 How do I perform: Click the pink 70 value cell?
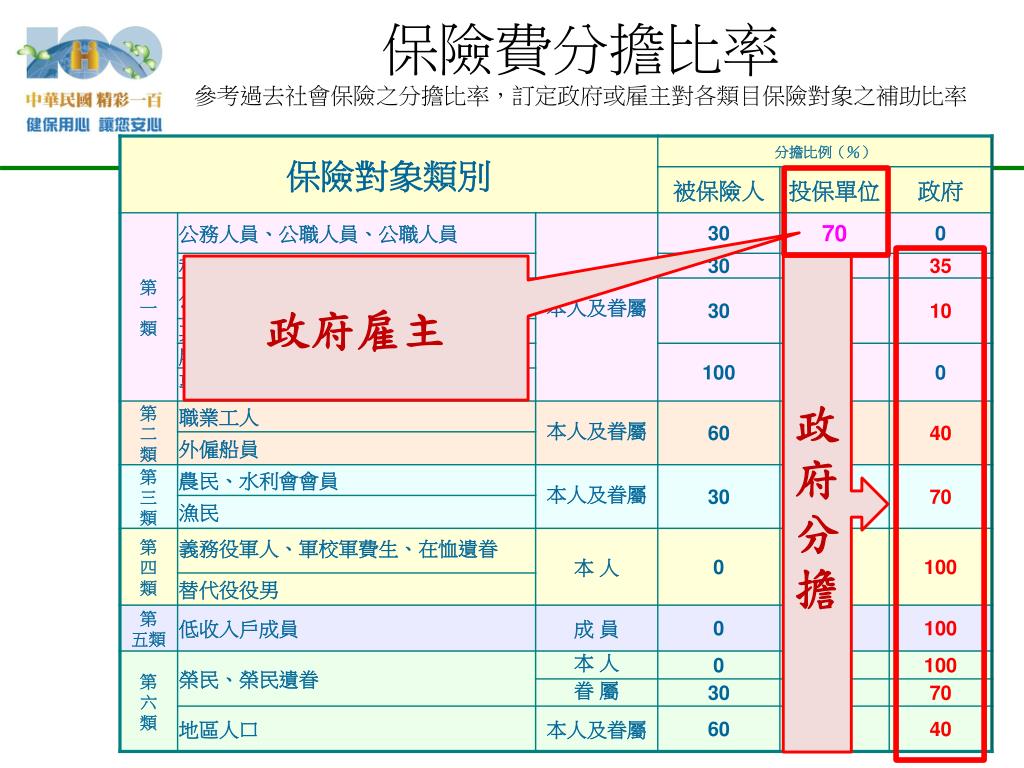click(834, 233)
